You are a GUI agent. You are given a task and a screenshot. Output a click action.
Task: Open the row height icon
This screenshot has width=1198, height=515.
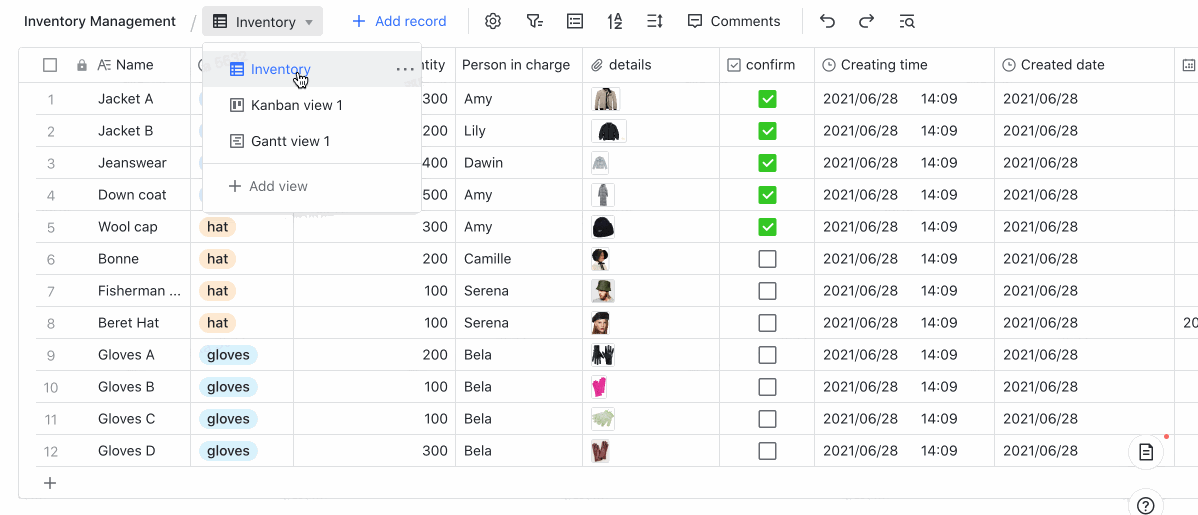point(655,21)
